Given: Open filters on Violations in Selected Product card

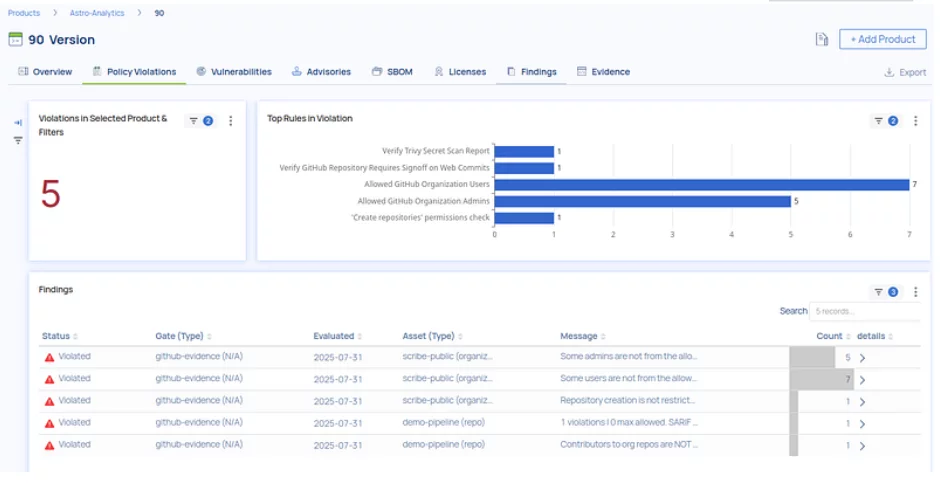Looking at the screenshot, I should click(x=200, y=121).
